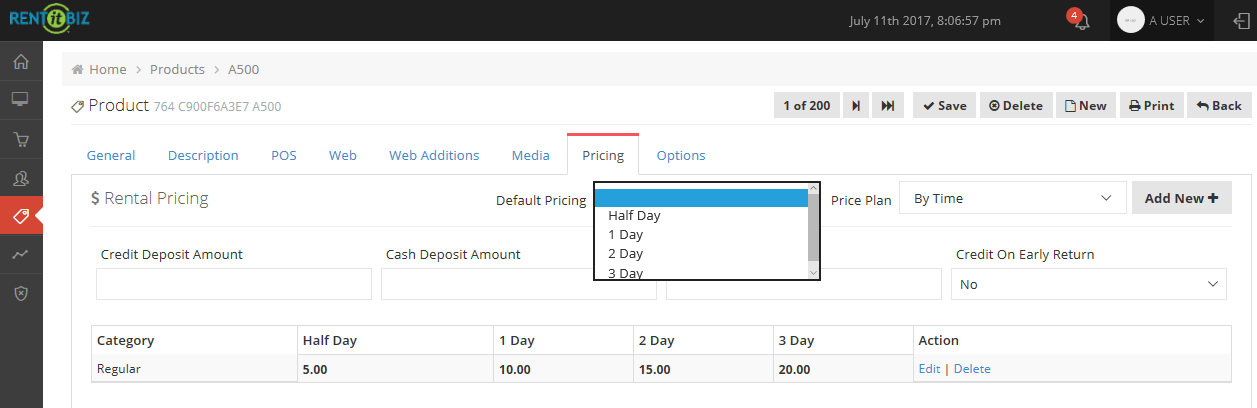Click the Credit Deposit Amount field
The height and width of the screenshot is (408, 1257).
234,284
